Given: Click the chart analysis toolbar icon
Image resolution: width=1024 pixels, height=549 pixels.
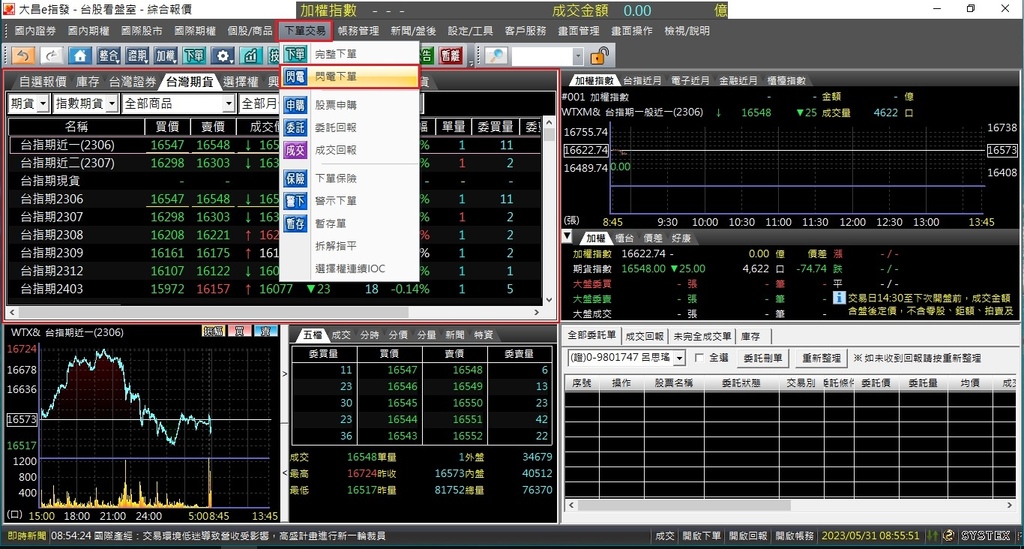Looking at the screenshot, I should (251, 55).
